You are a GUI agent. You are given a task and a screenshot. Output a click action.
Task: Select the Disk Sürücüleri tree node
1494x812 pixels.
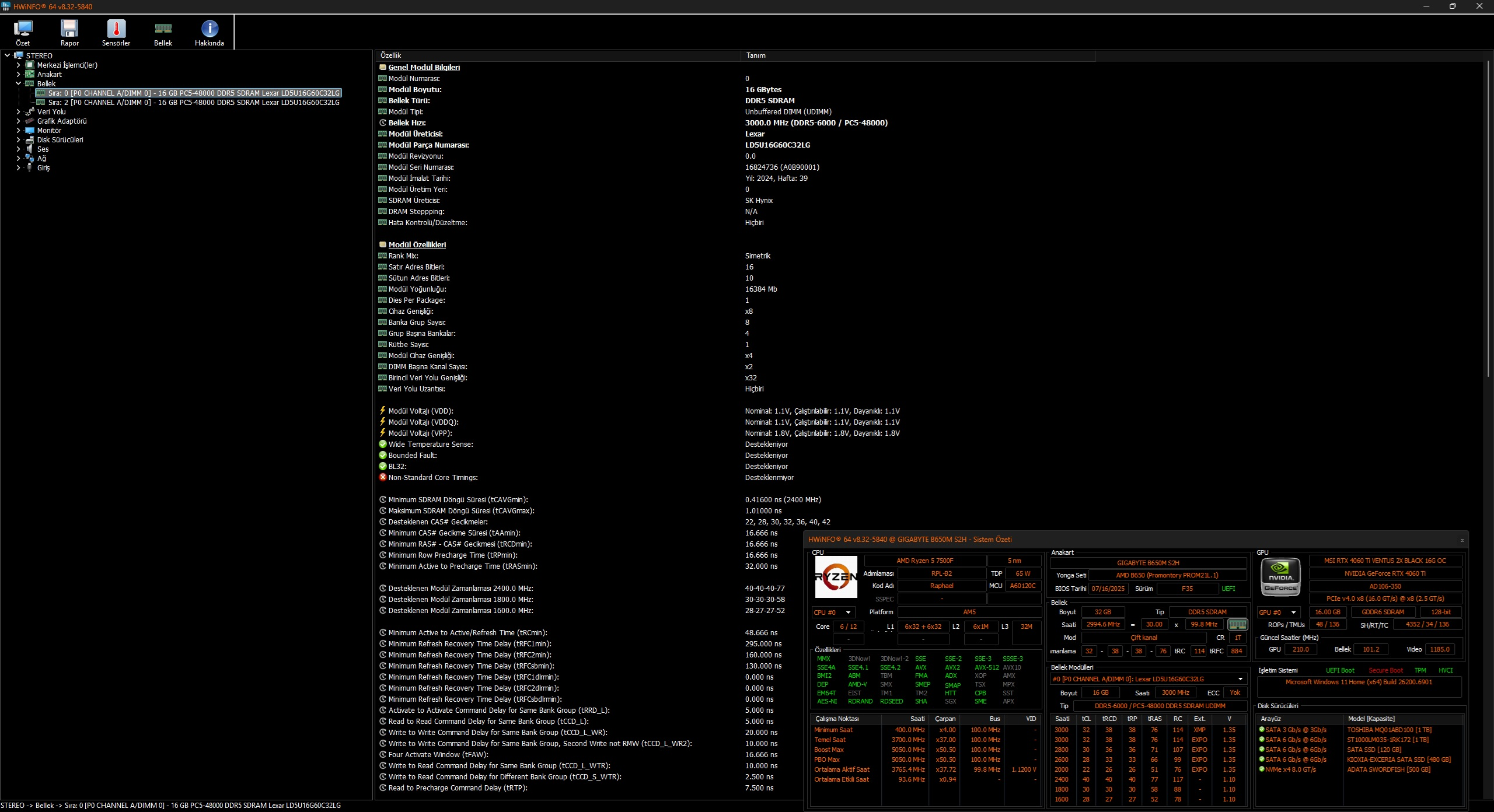click(60, 139)
